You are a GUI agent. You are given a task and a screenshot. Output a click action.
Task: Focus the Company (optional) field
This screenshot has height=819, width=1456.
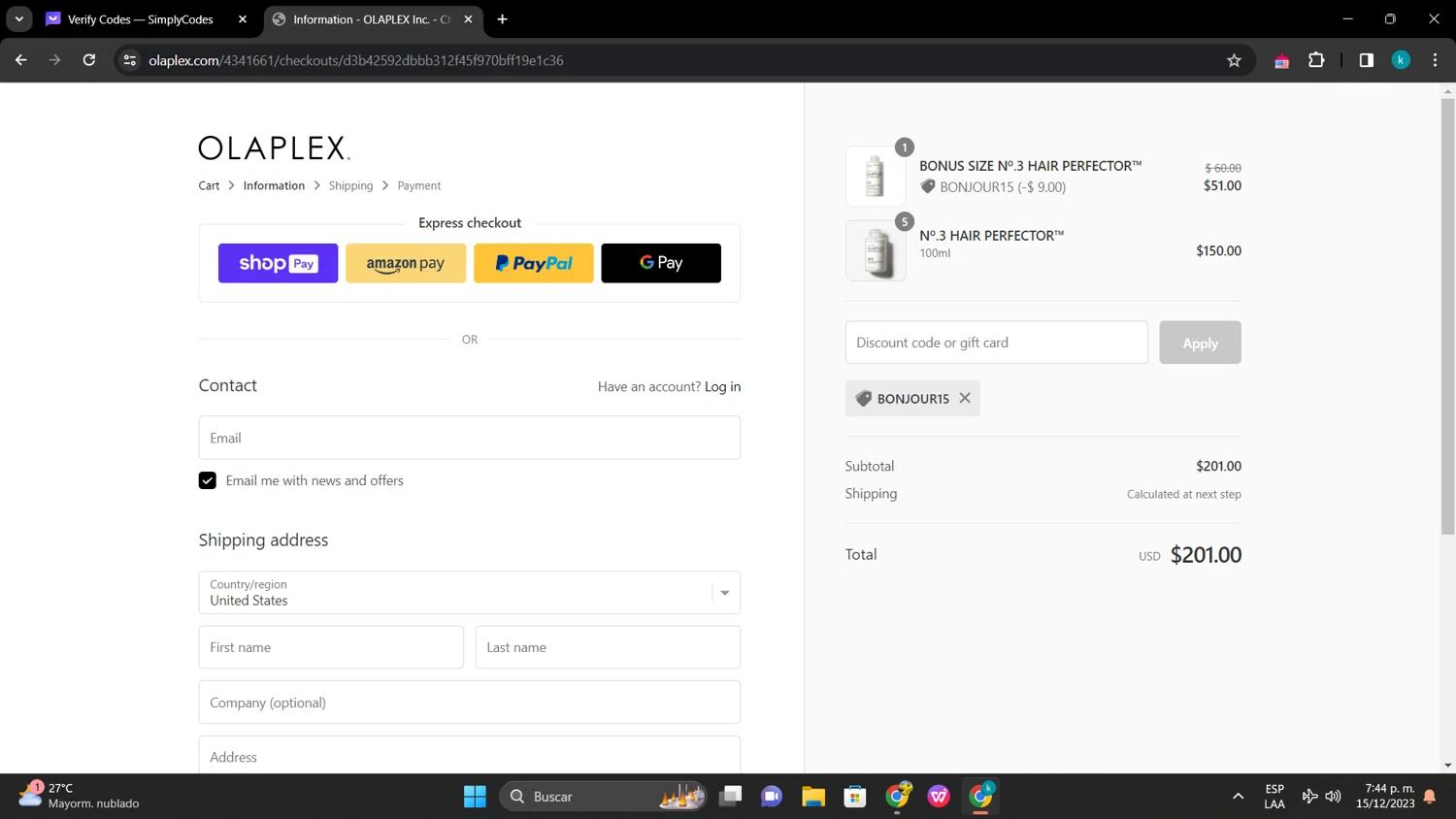tap(470, 702)
